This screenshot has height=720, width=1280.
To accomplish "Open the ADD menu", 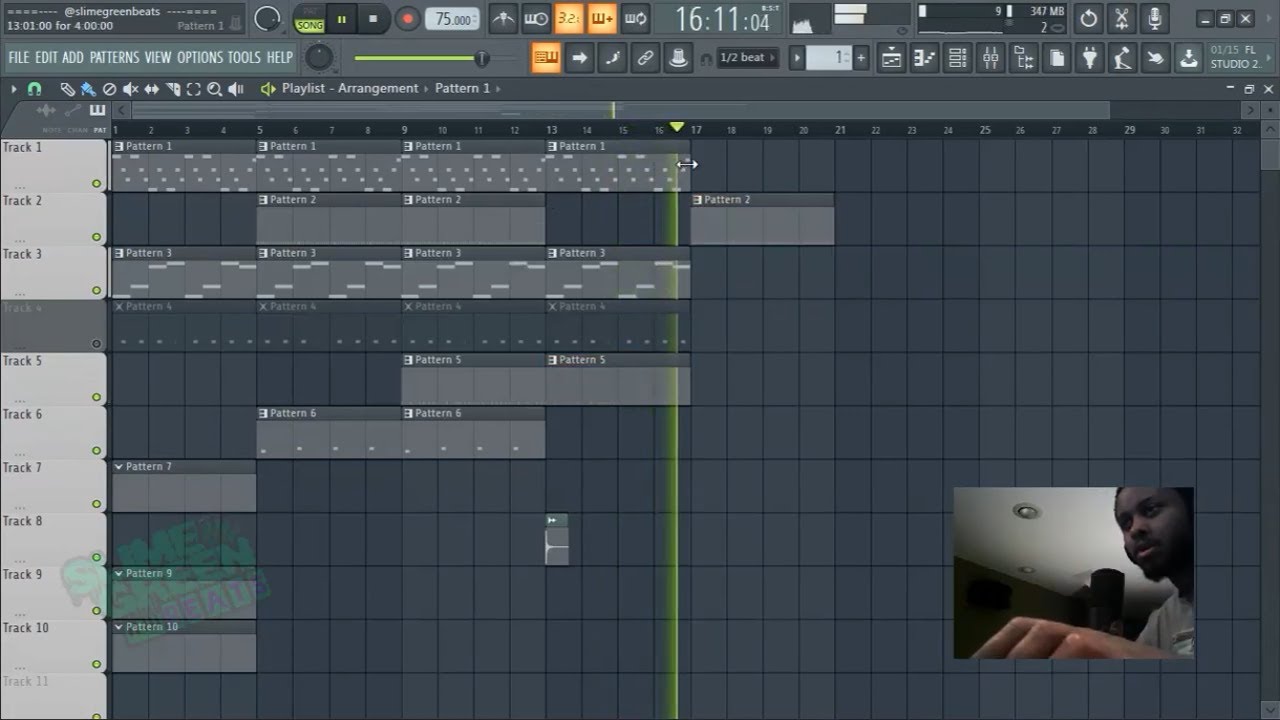I will click(x=73, y=58).
